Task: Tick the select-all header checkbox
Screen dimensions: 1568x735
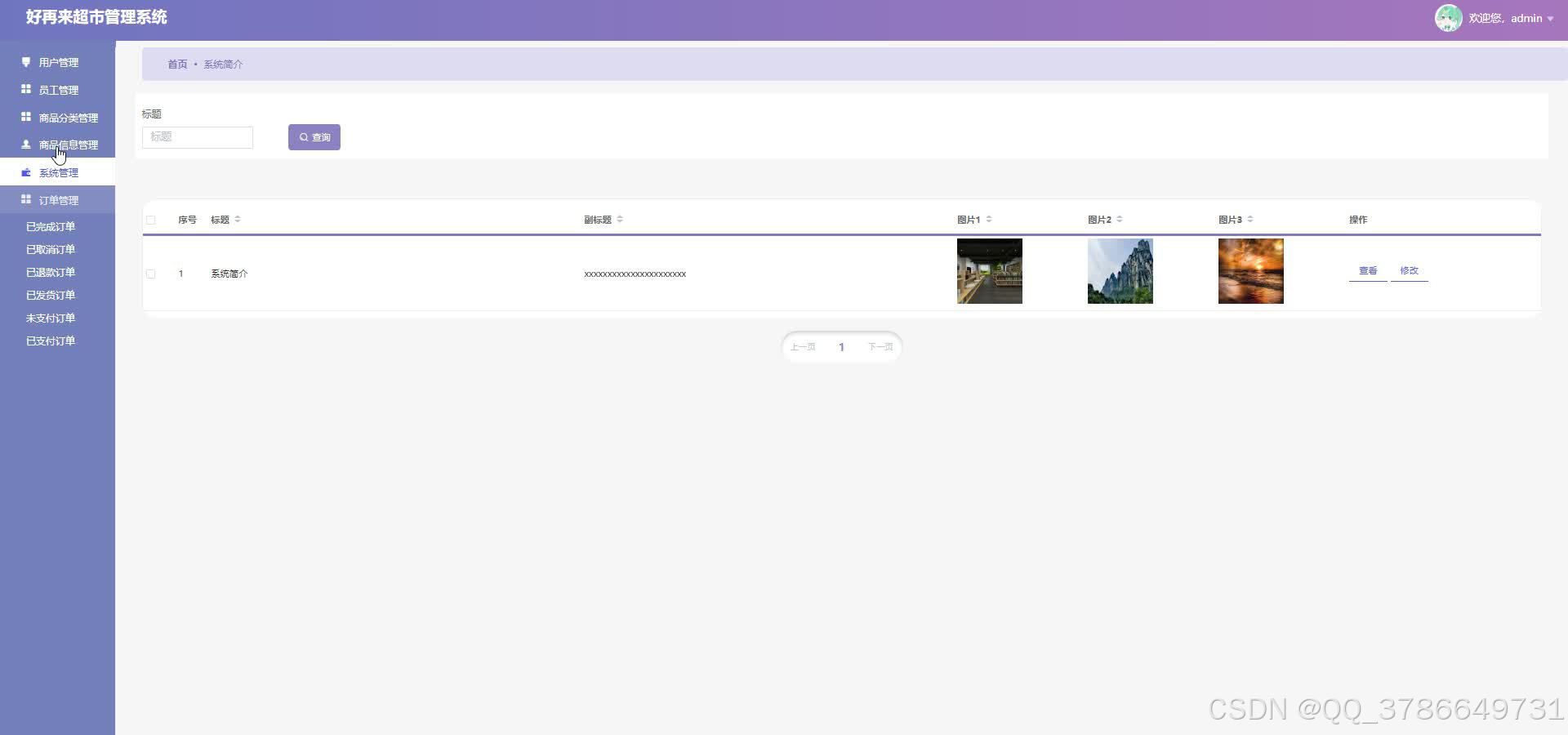Action: pyautogui.click(x=150, y=220)
